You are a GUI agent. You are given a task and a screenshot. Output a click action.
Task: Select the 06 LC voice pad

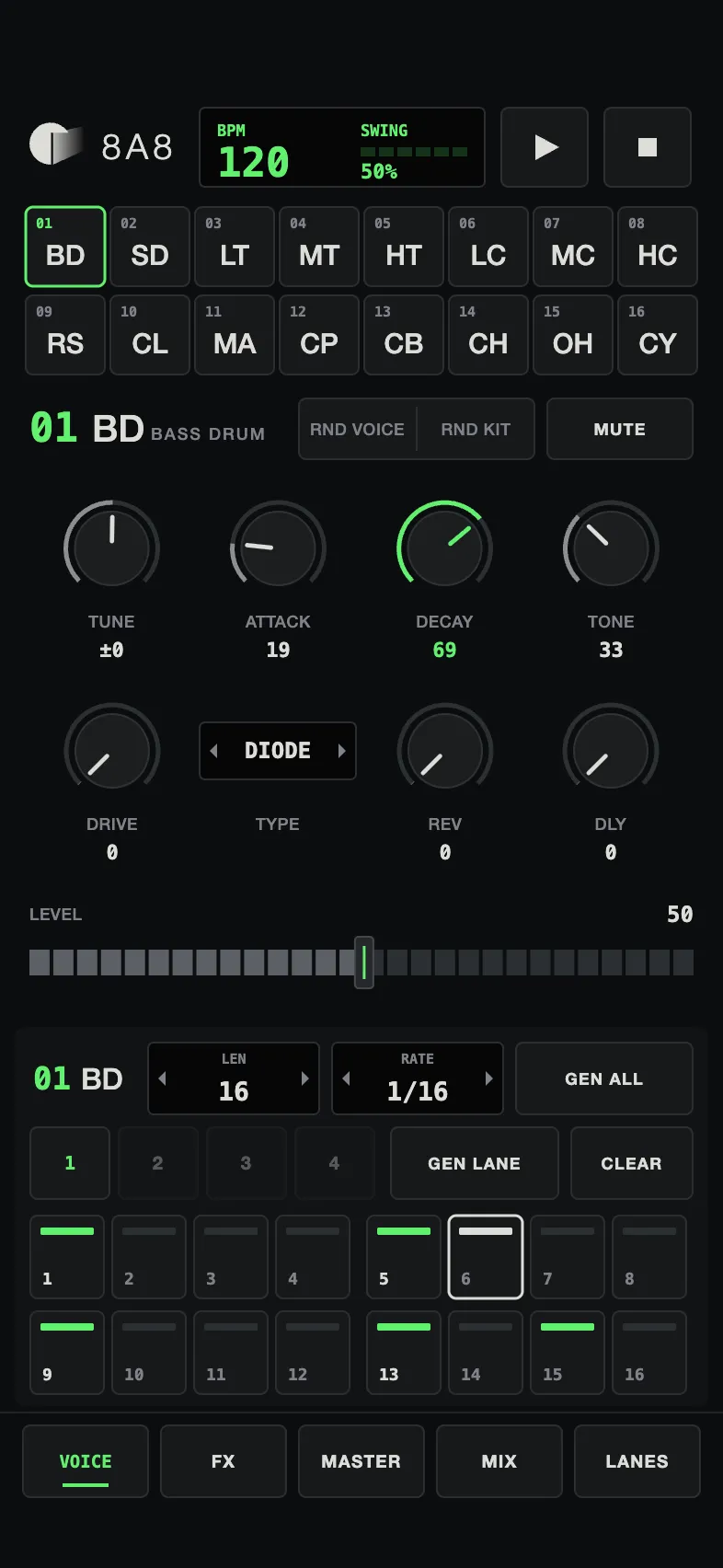(x=488, y=247)
